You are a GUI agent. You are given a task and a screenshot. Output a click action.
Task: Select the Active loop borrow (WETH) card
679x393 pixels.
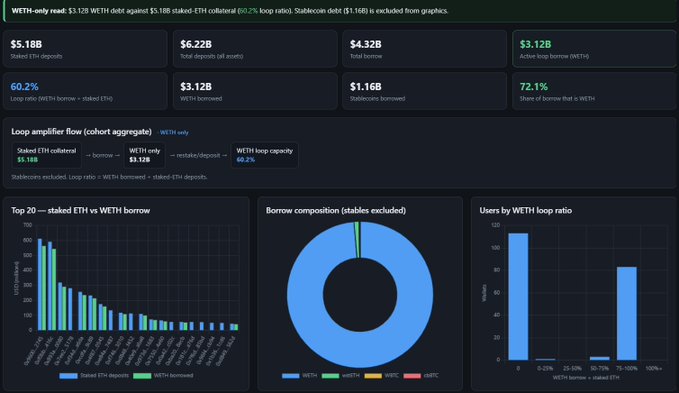click(x=594, y=49)
